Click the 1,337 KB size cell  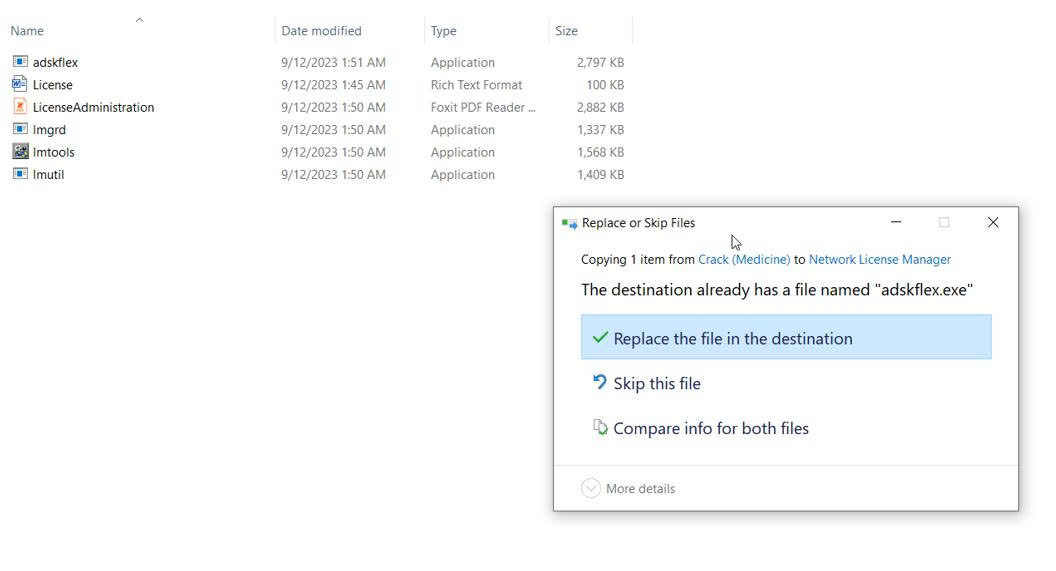600,130
